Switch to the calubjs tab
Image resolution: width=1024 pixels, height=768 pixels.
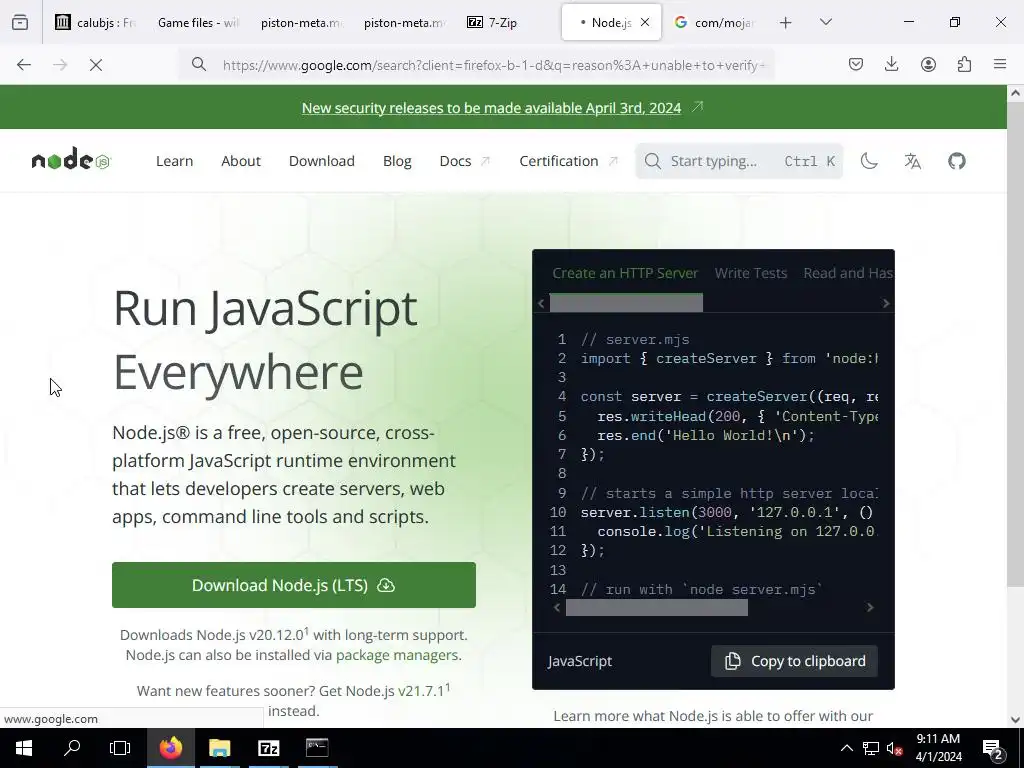tap(96, 22)
